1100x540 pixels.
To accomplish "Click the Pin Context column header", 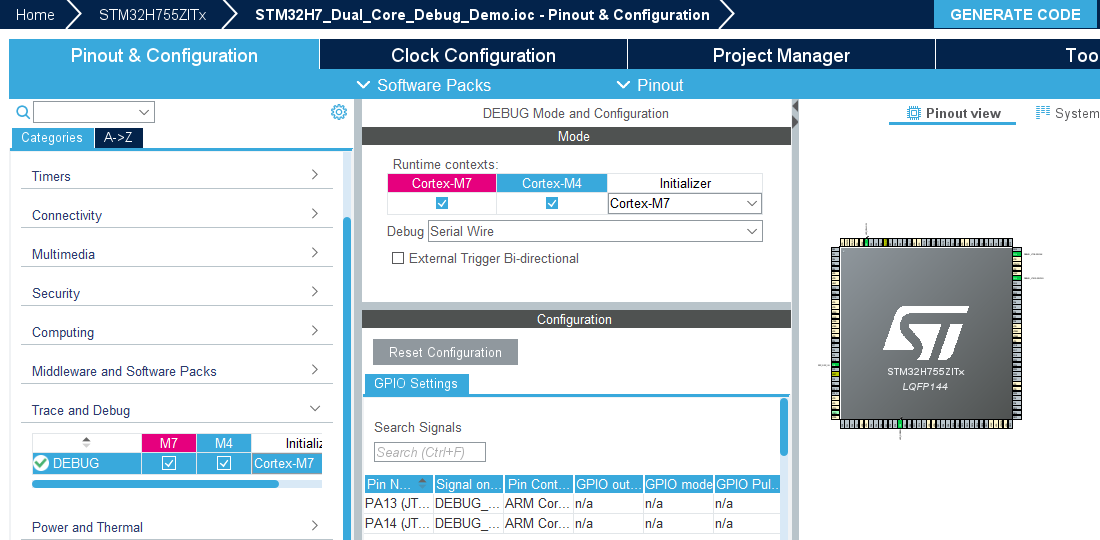I will (x=539, y=484).
